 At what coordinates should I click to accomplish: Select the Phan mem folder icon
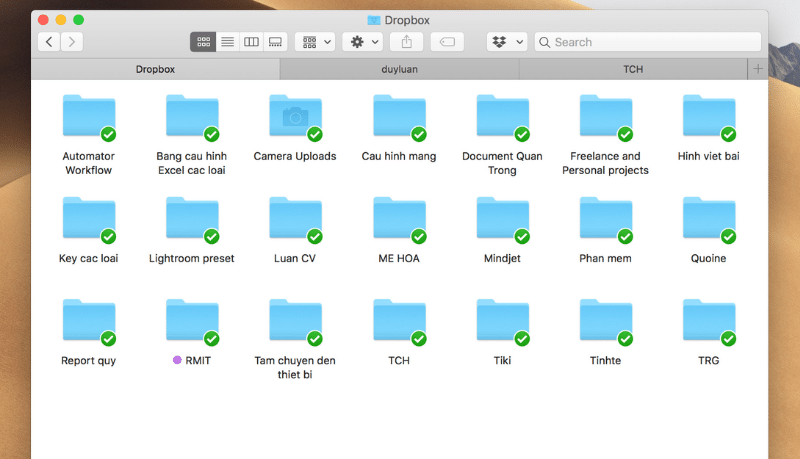point(606,218)
